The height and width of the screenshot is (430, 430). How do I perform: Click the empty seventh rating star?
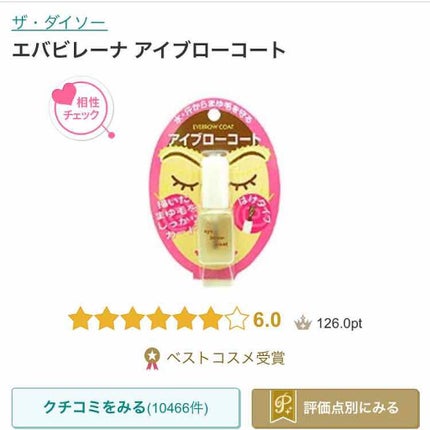click(237, 319)
